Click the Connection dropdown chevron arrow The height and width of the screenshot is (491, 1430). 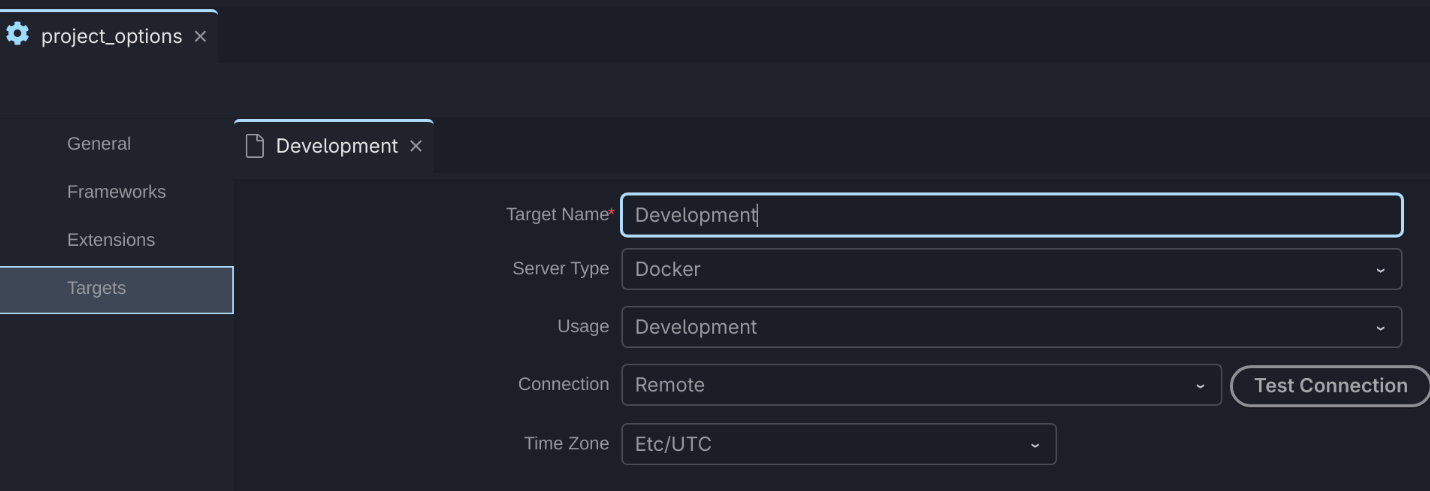point(1200,386)
